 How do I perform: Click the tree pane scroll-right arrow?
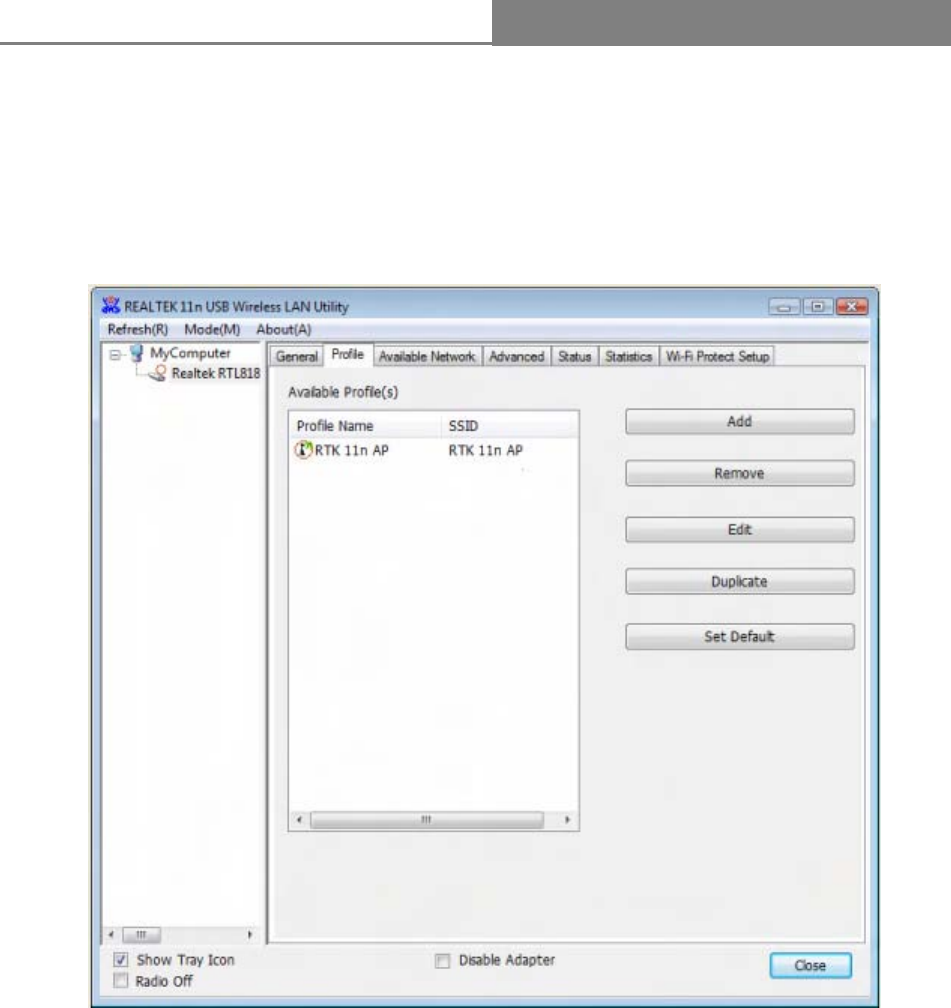click(249, 935)
